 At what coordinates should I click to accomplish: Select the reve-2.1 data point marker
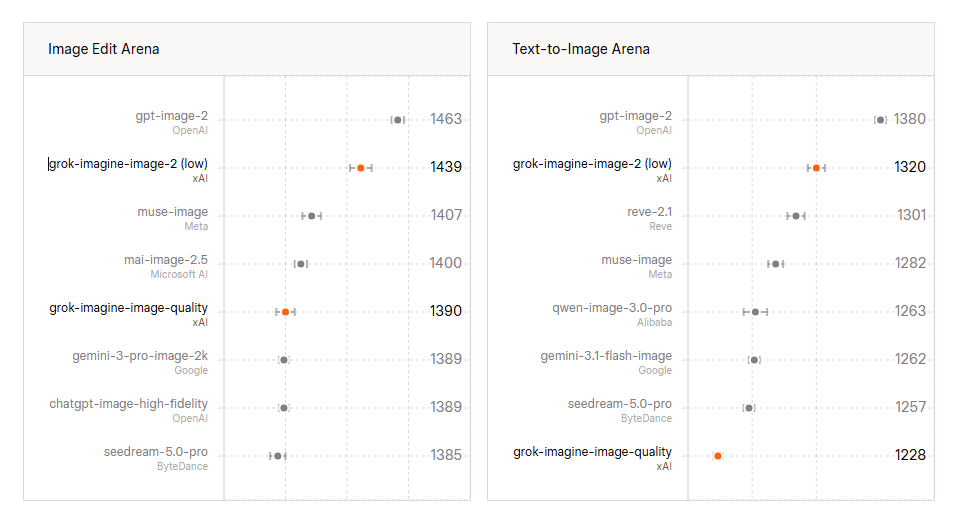[796, 216]
